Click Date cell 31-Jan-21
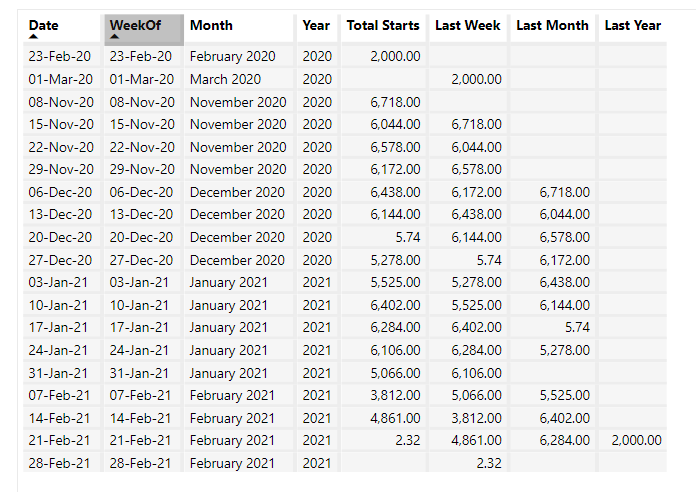The height and width of the screenshot is (492, 696). [58, 373]
